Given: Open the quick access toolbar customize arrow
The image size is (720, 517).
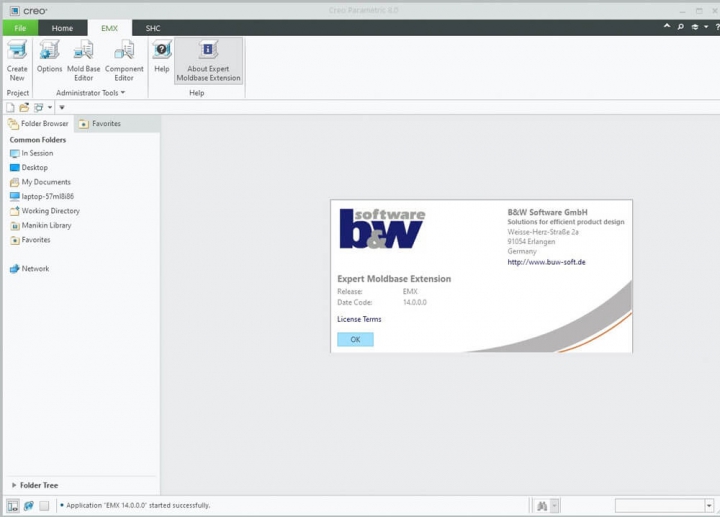Looking at the screenshot, I should (x=62, y=107).
